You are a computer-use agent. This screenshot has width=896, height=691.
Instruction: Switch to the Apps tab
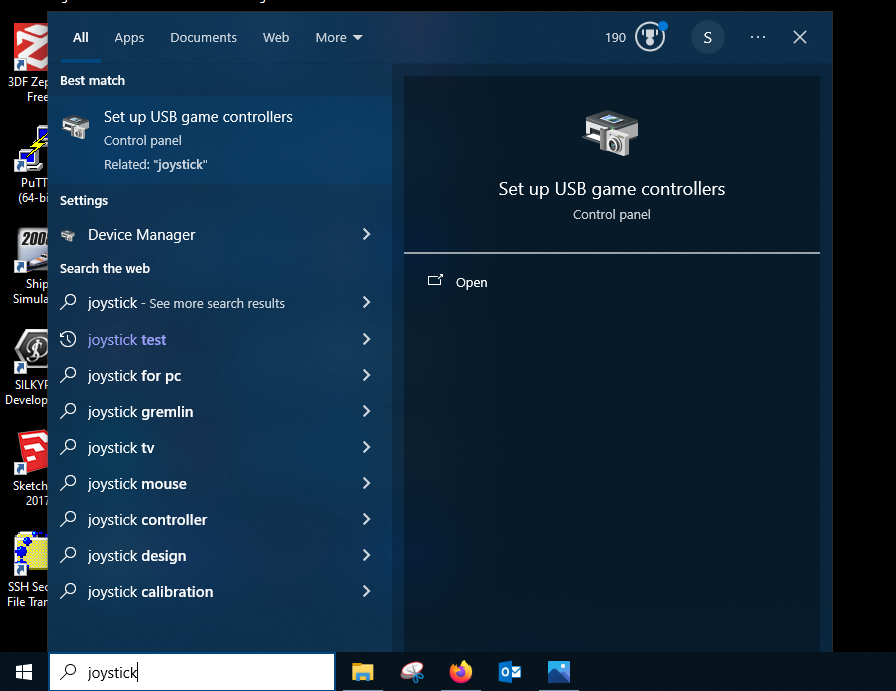point(129,38)
